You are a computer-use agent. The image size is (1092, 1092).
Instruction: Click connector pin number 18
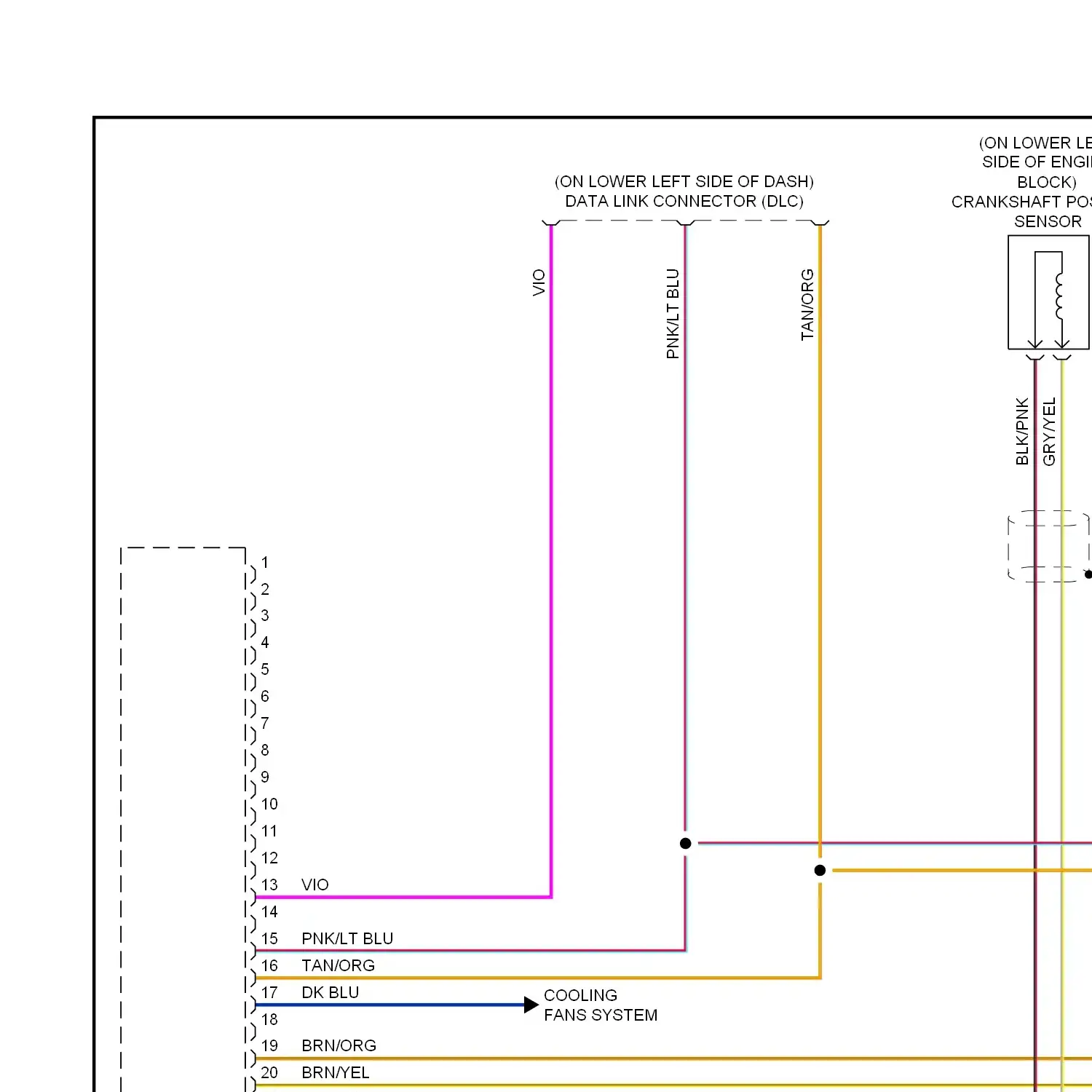[269, 1019]
